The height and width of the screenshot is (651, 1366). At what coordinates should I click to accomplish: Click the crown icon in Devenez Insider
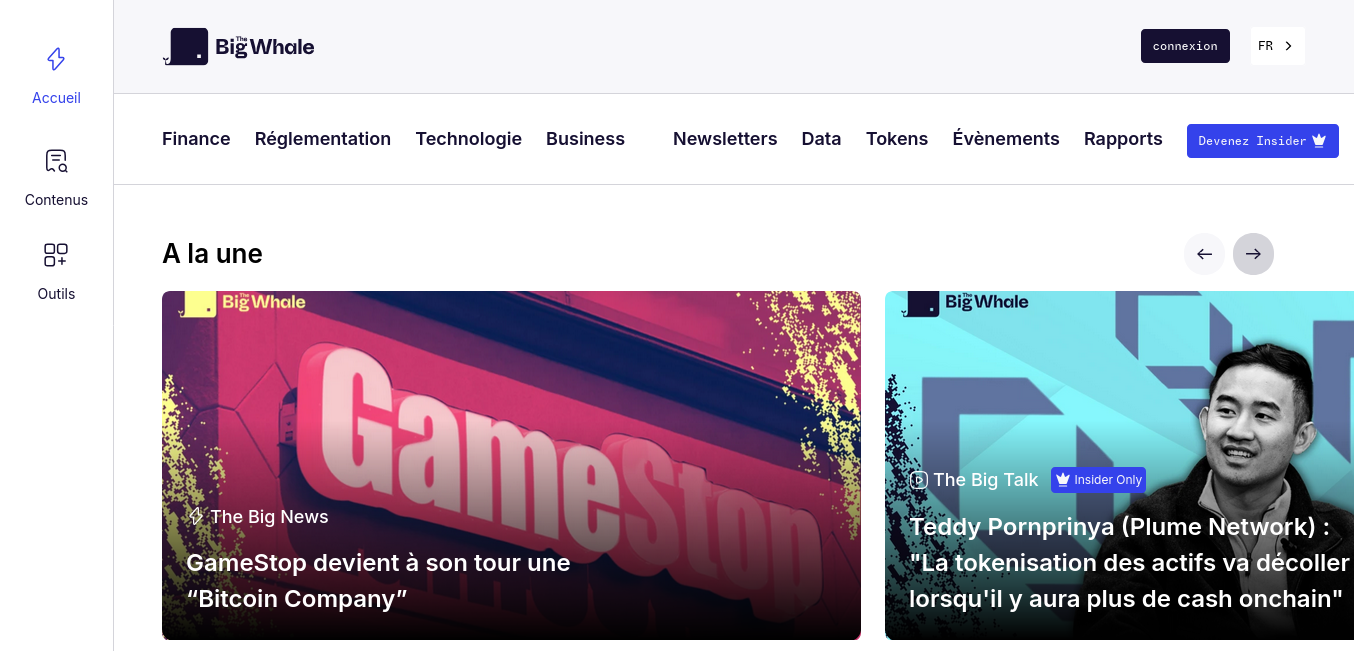click(x=1319, y=141)
